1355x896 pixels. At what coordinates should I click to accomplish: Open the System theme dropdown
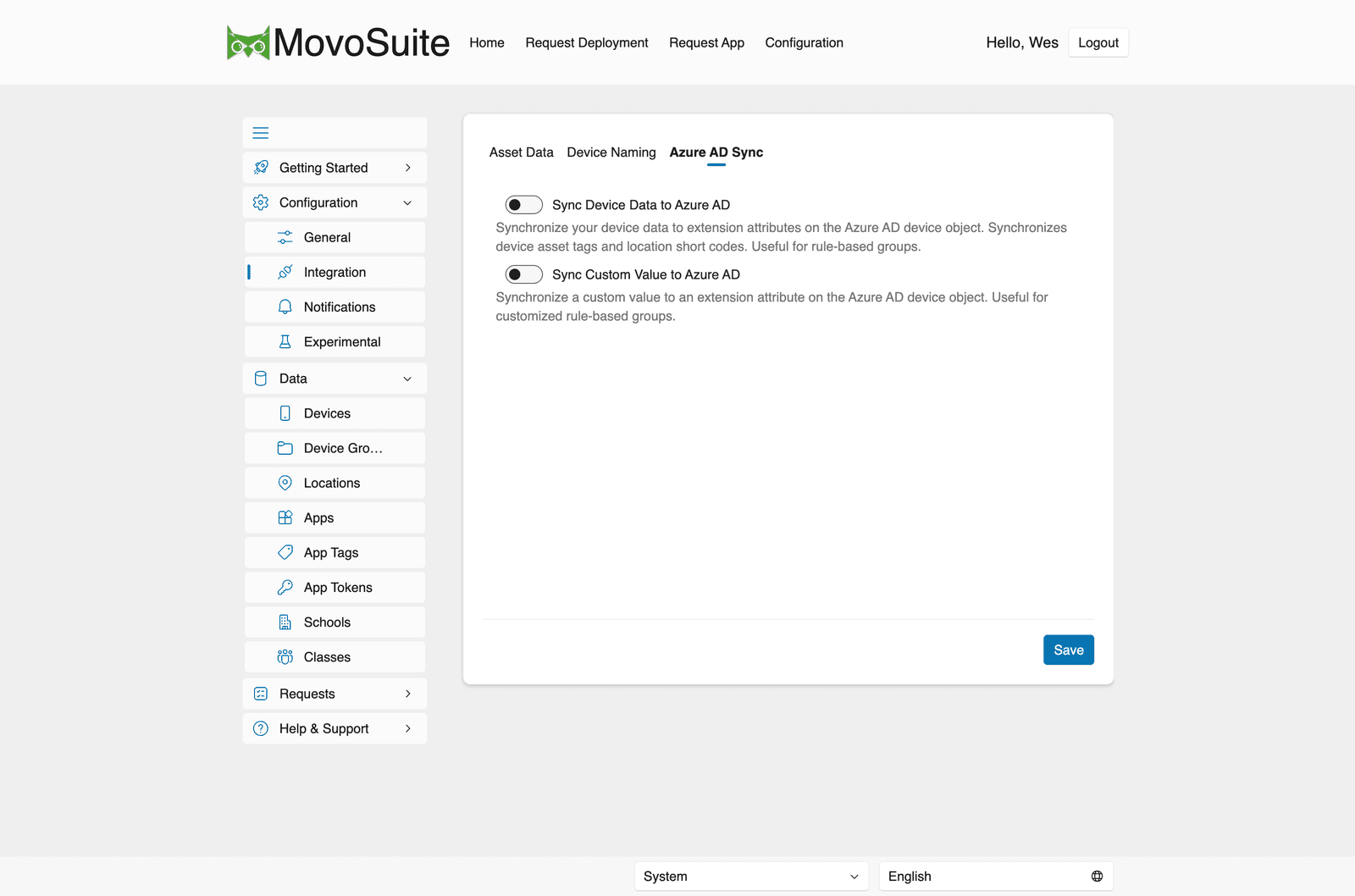[x=751, y=877]
